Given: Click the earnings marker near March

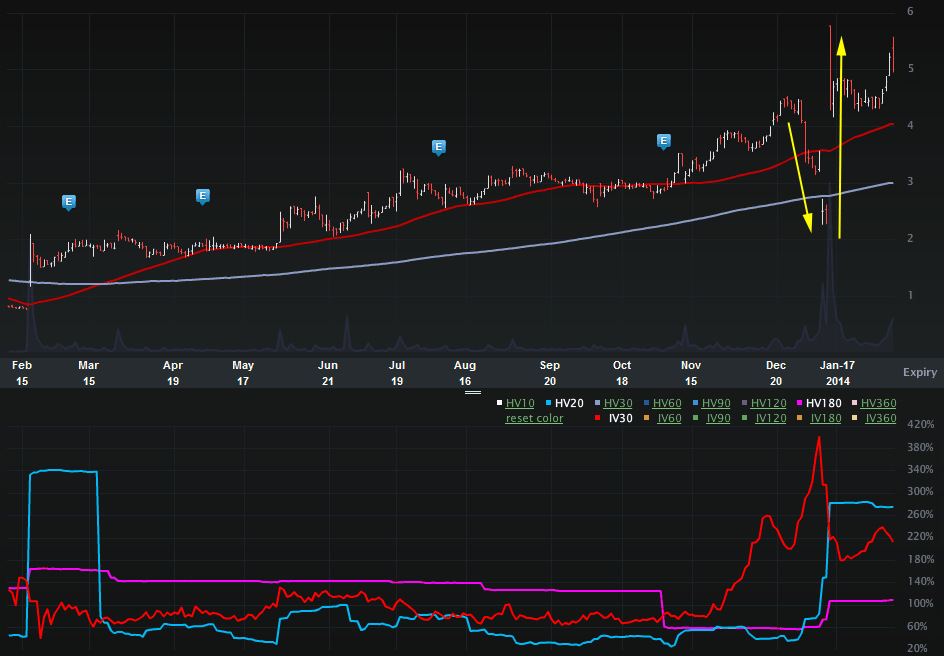Looking at the screenshot, I should (x=68, y=202).
